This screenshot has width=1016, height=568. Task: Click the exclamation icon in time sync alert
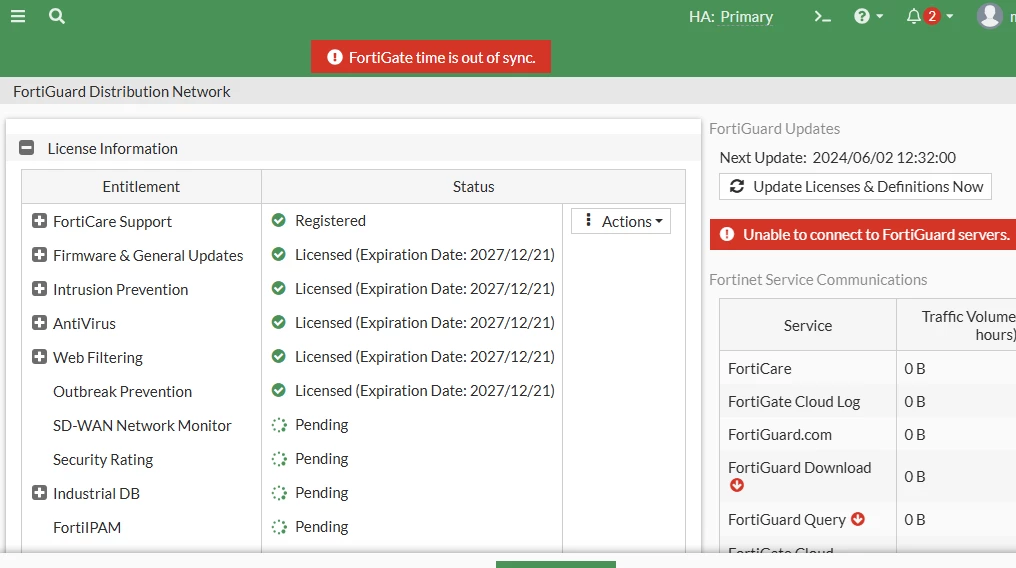(334, 57)
